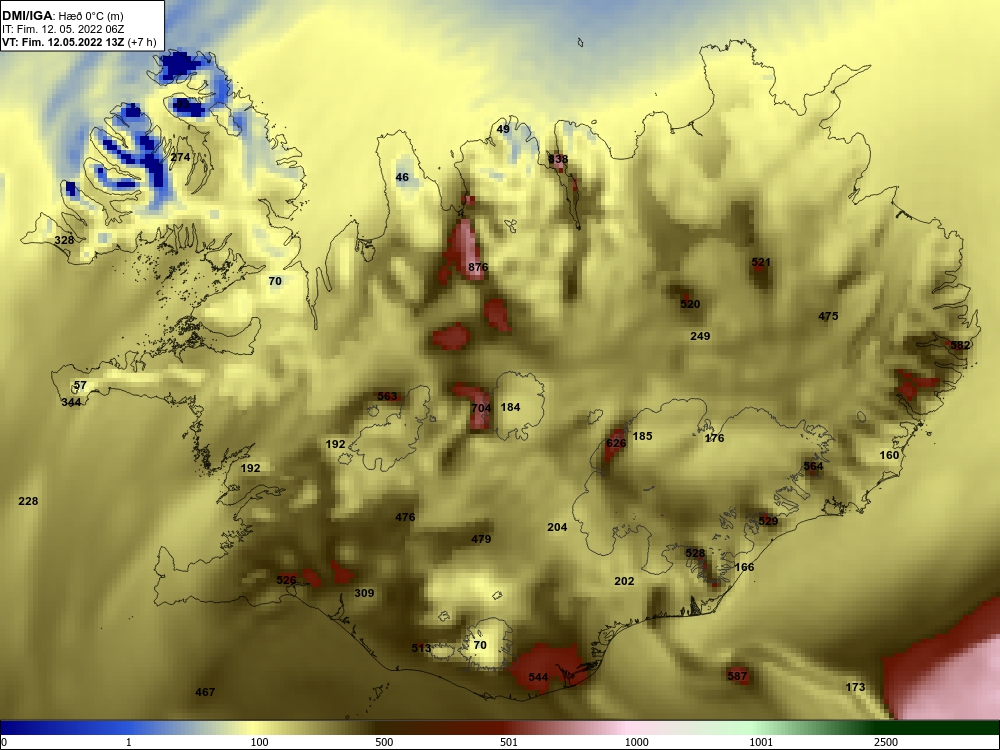Click the legend tick label 501
The width and height of the screenshot is (1000, 750).
509,742
